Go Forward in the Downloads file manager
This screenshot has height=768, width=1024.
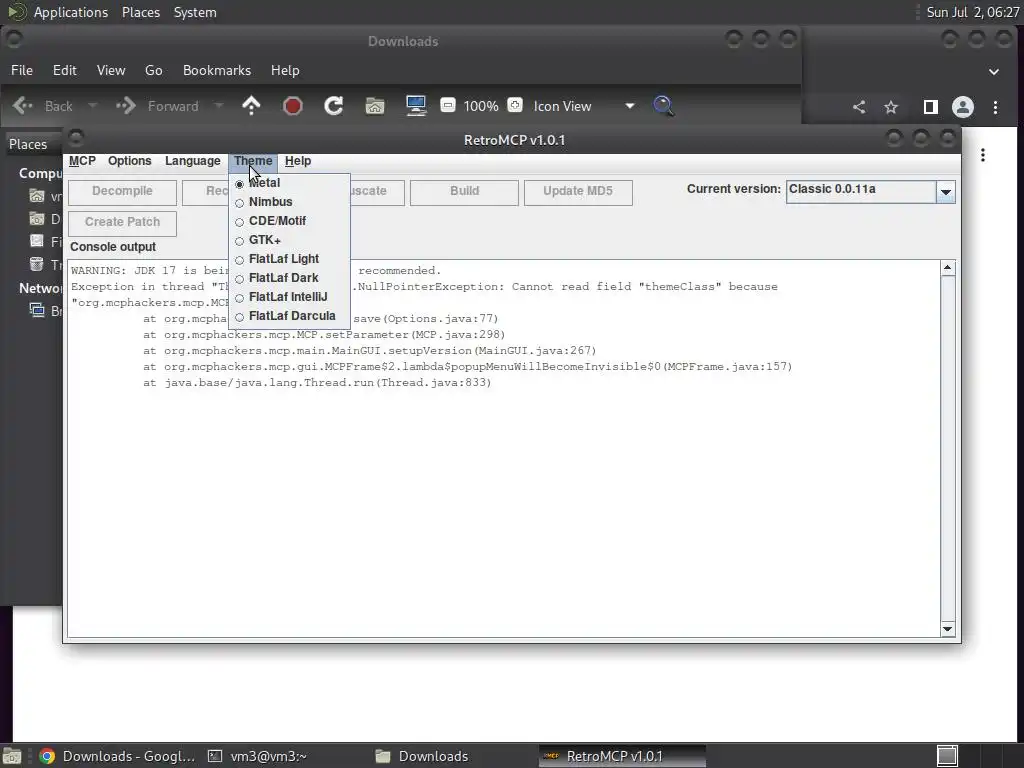click(x=157, y=106)
